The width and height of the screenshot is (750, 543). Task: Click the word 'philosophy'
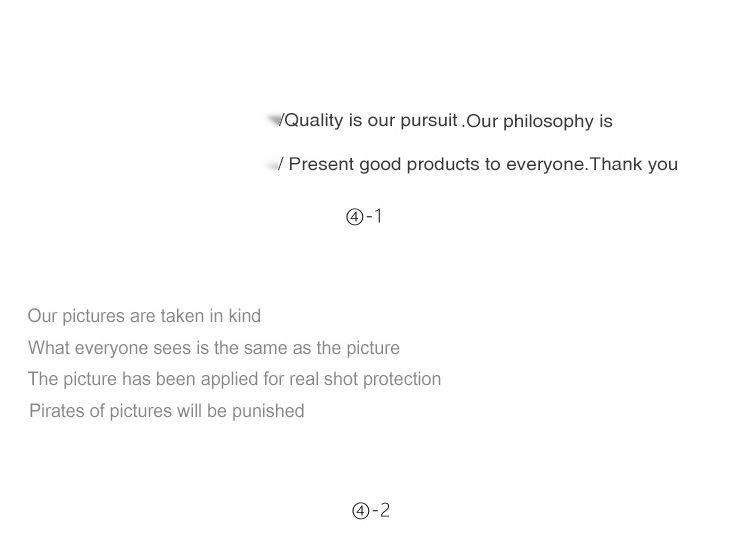(x=549, y=122)
